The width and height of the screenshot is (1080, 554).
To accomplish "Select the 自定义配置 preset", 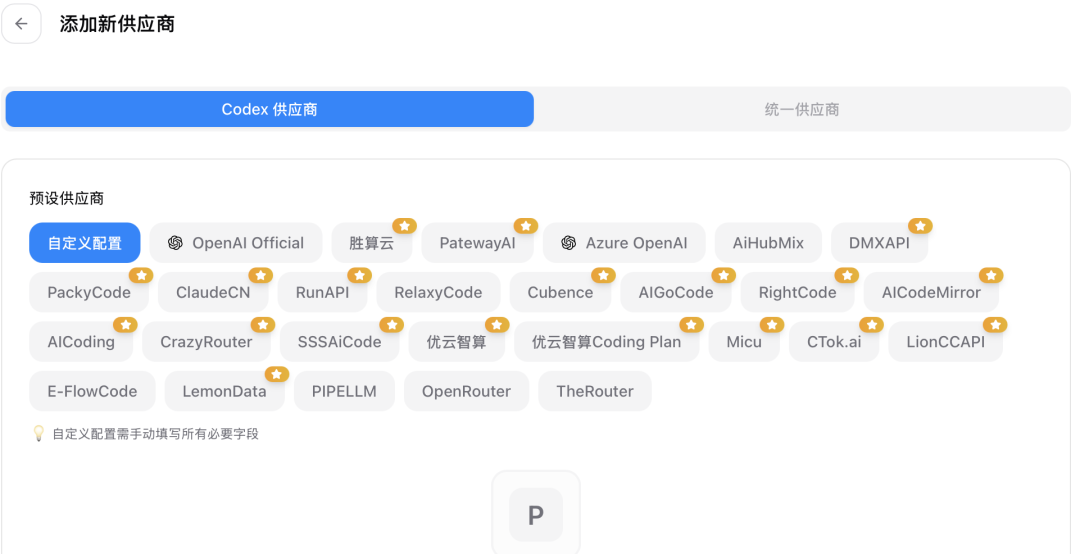I will coord(85,243).
